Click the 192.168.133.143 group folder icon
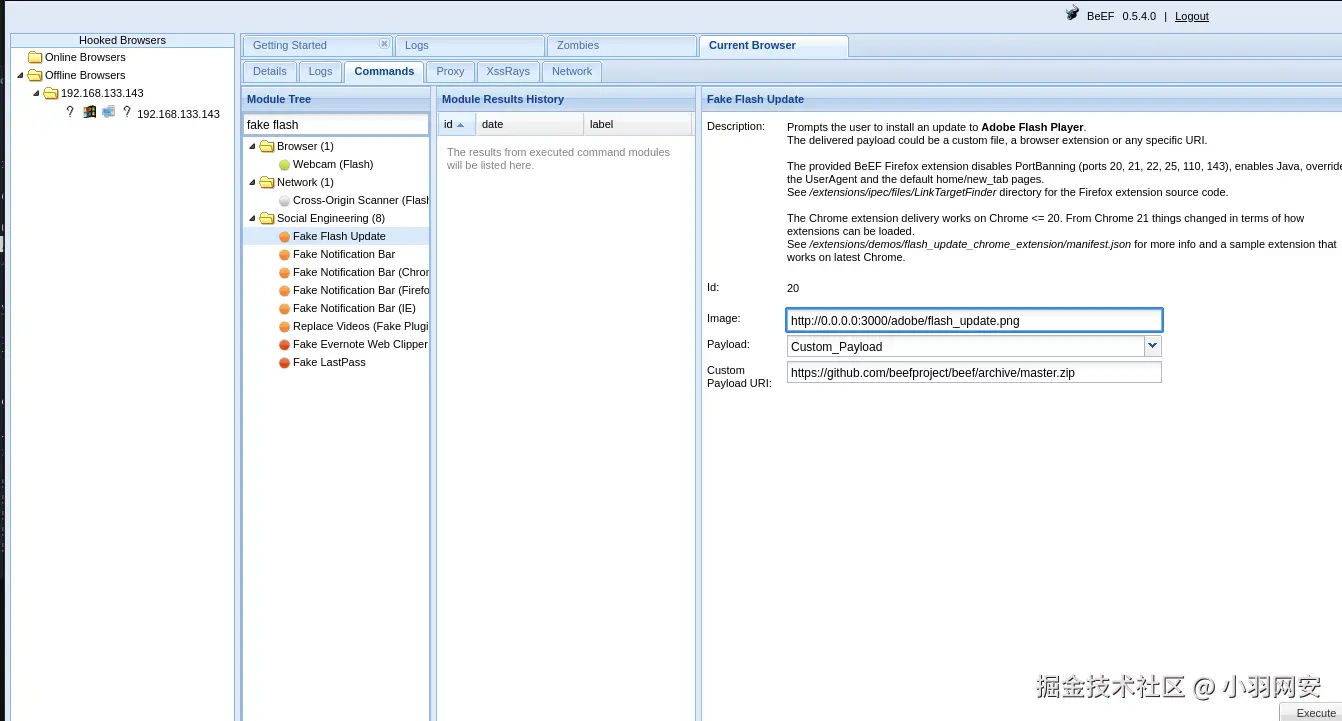Image resolution: width=1342 pixels, height=721 pixels. click(x=51, y=93)
